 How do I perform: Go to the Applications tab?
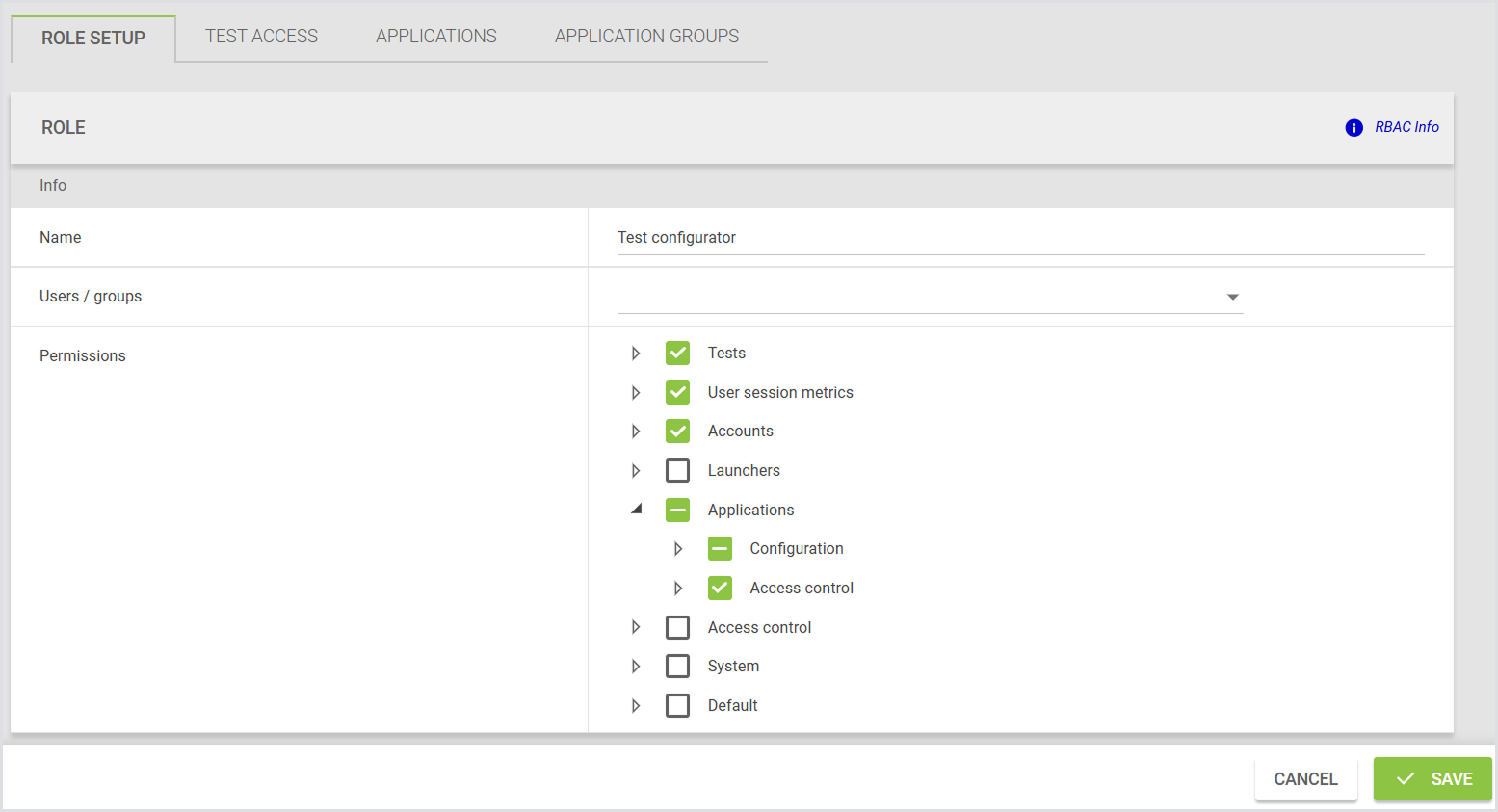(435, 37)
